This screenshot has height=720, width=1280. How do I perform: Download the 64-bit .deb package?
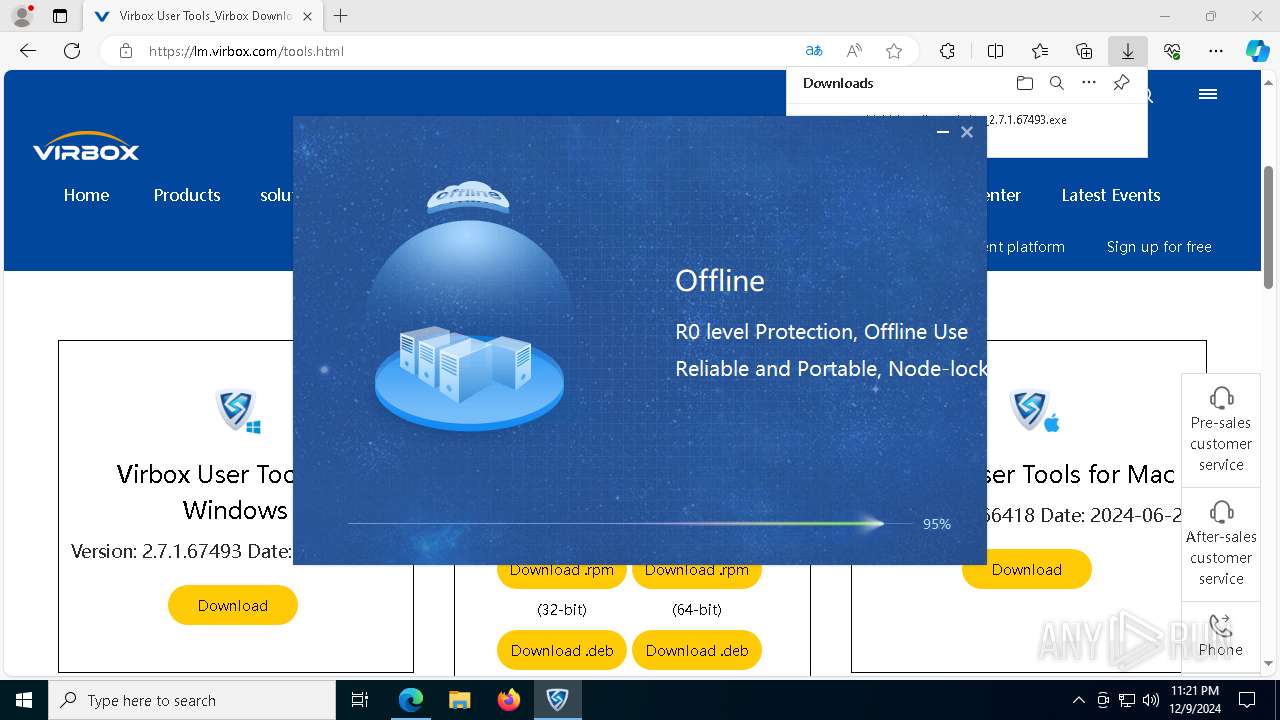[697, 650]
